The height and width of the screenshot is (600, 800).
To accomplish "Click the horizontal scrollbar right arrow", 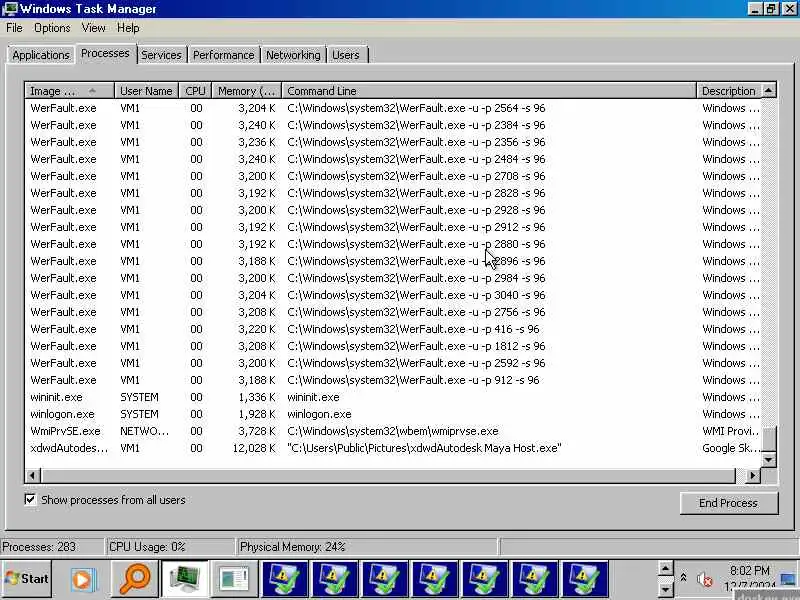I will 753,476.
